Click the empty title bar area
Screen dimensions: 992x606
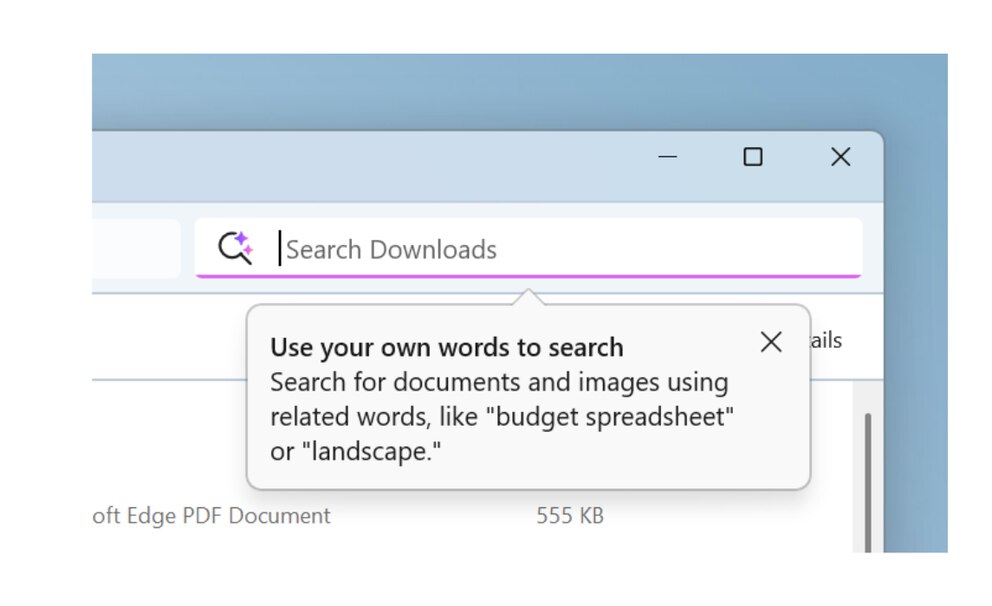pyautogui.click(x=367, y=167)
